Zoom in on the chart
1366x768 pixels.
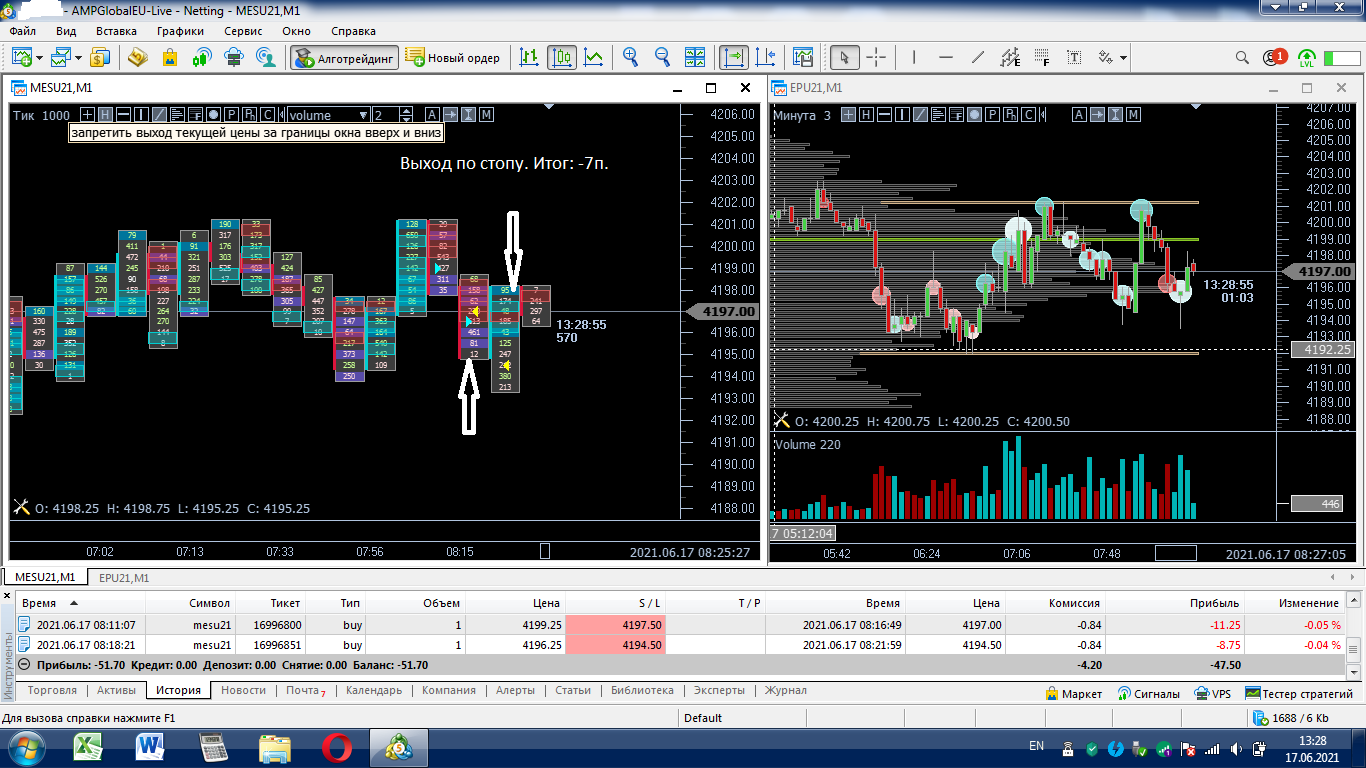630,57
